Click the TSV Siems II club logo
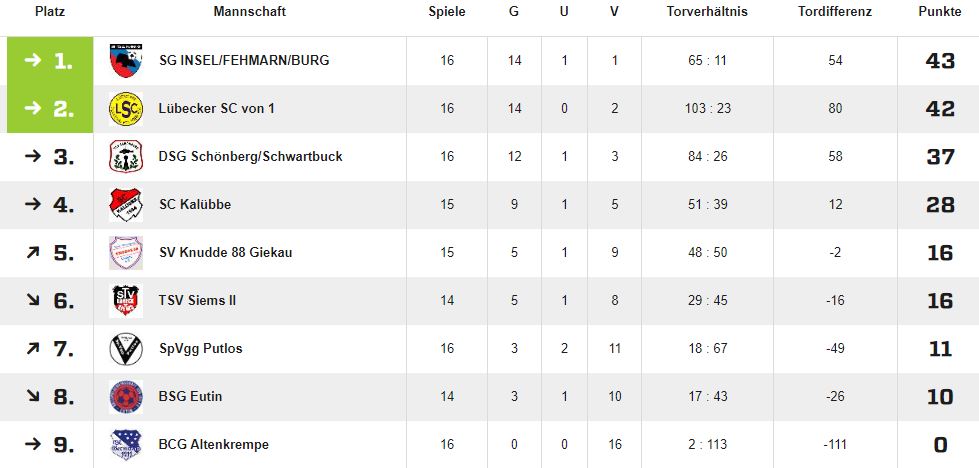This screenshot has height=468, width=979. tap(125, 300)
